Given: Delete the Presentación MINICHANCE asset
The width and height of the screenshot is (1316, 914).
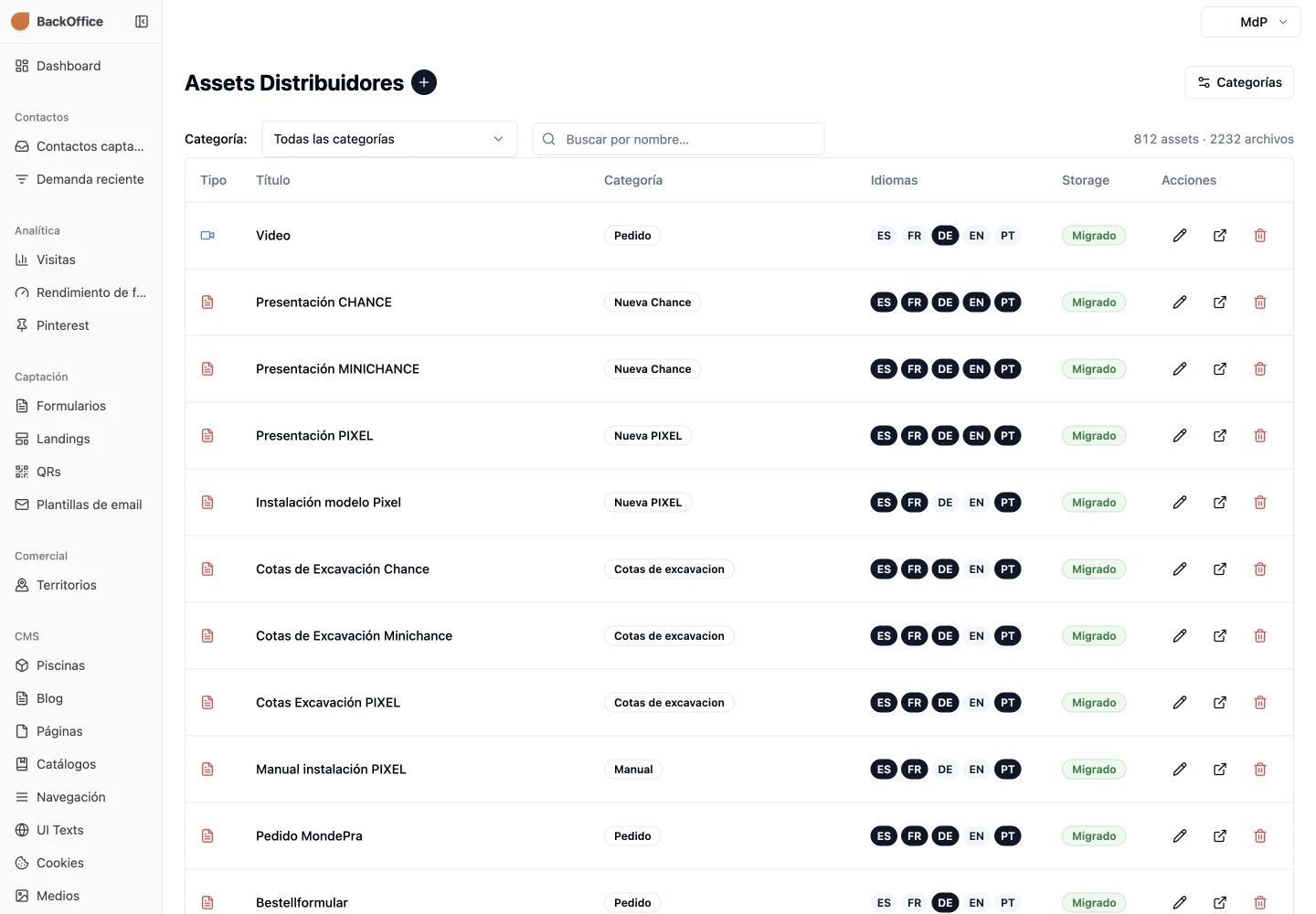Looking at the screenshot, I should coord(1260,369).
